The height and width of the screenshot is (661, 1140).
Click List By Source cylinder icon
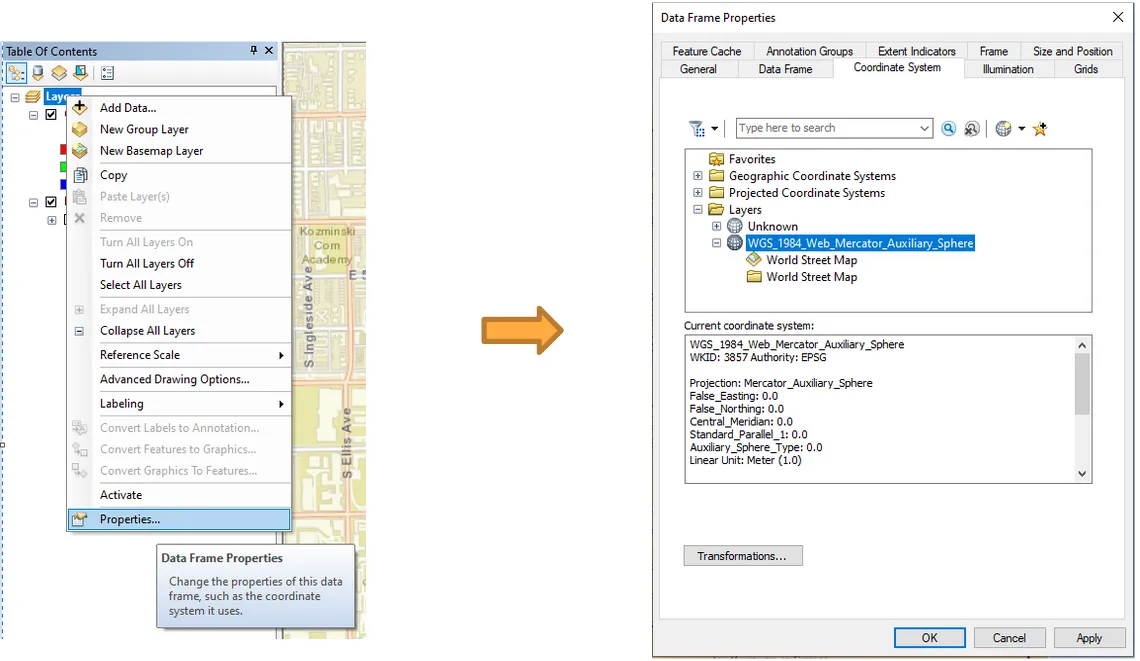pos(38,73)
